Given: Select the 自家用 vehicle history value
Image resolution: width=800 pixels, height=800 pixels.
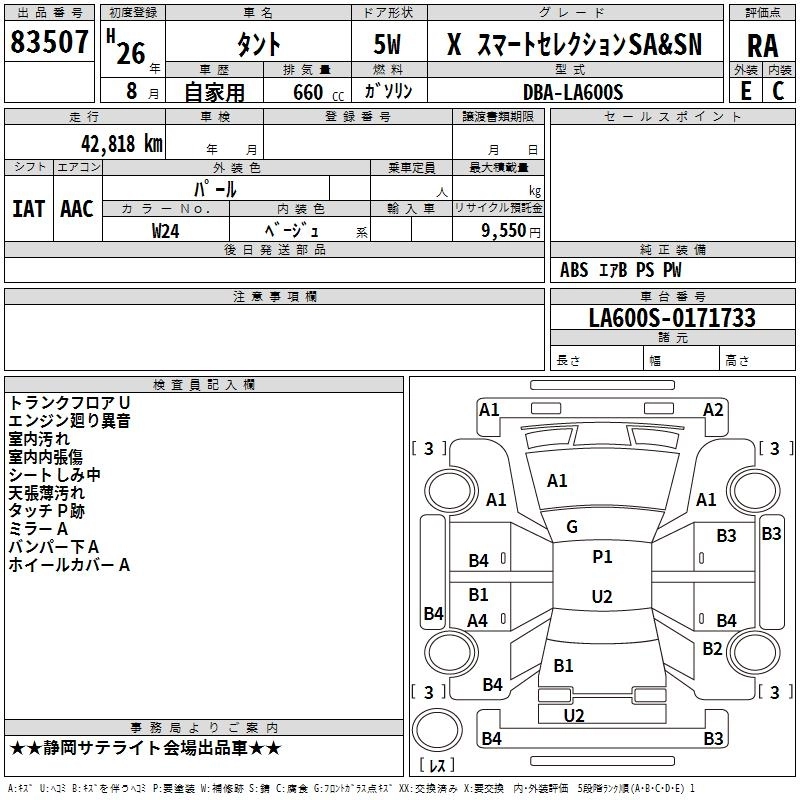Looking at the screenshot, I should (x=214, y=92).
